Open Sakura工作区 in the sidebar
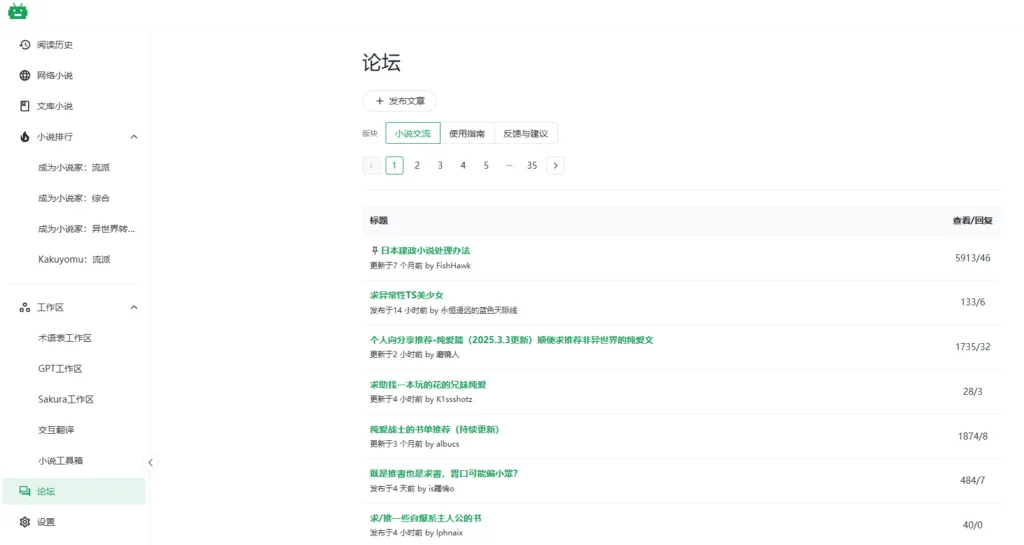This screenshot has width=1024, height=545. 66,399
